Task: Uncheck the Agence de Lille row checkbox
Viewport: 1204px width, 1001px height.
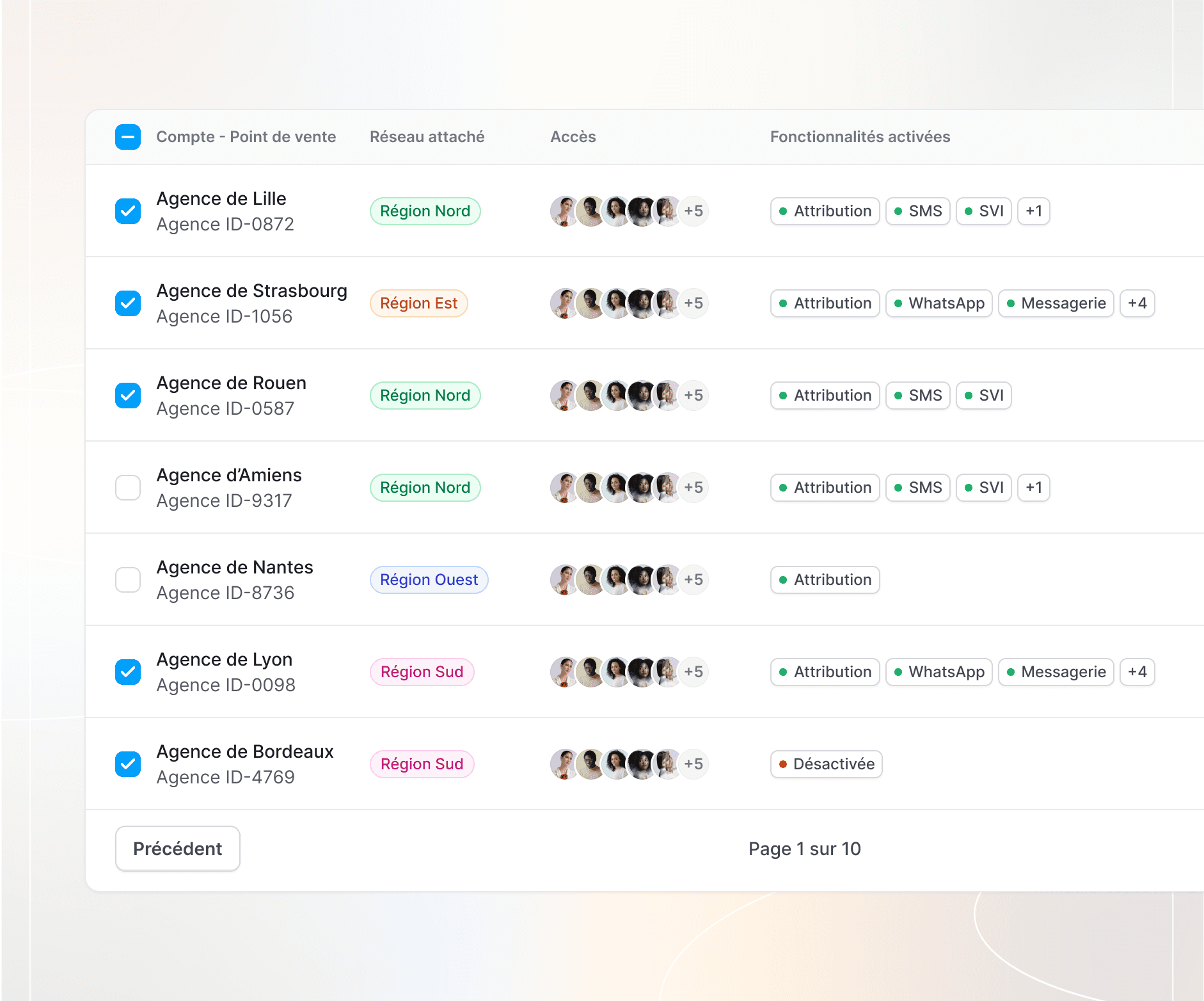Action: coord(128,211)
